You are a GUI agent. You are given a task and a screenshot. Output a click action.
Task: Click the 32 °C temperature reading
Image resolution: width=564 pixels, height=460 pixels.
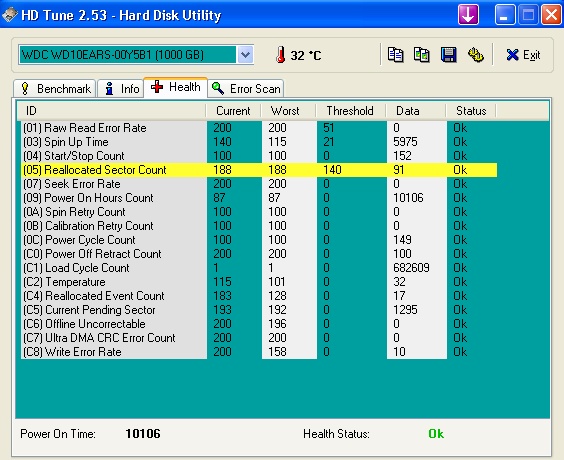coord(306,55)
